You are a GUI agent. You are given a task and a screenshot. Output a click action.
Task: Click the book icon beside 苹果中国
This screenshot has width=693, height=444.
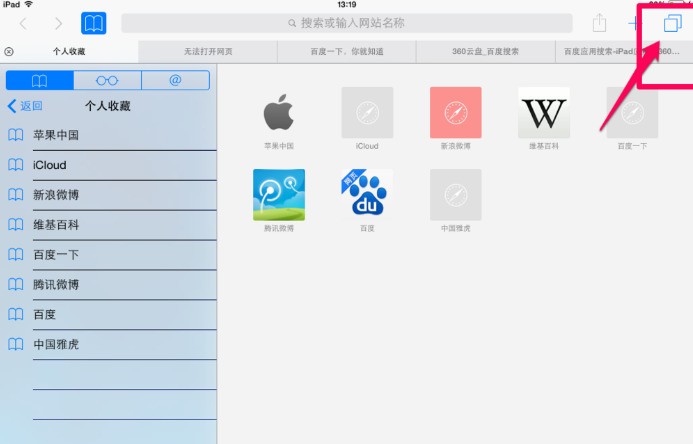[x=15, y=135]
